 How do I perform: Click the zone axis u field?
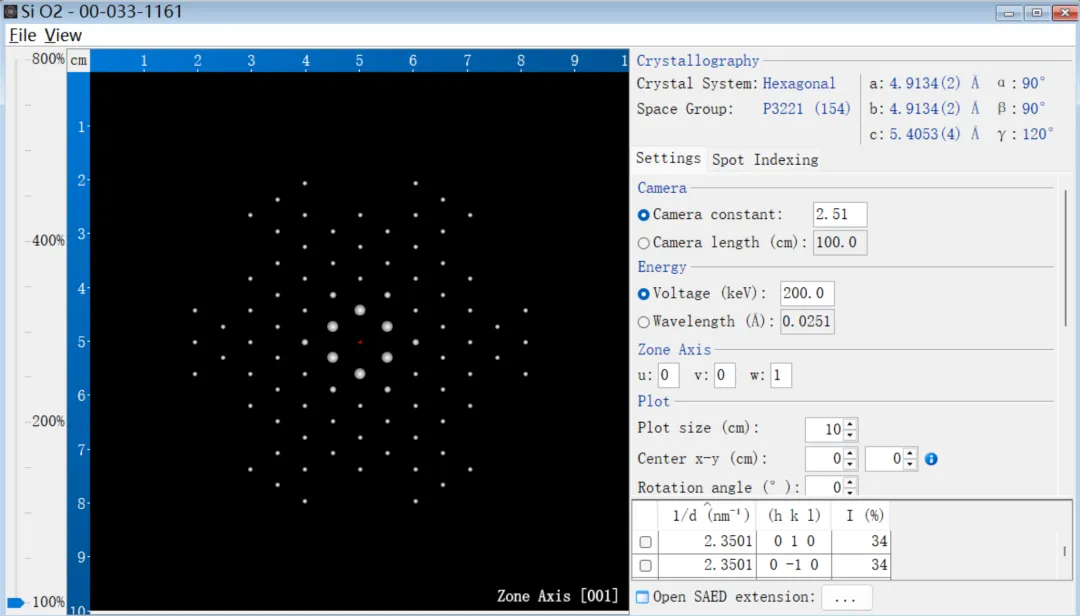(667, 376)
